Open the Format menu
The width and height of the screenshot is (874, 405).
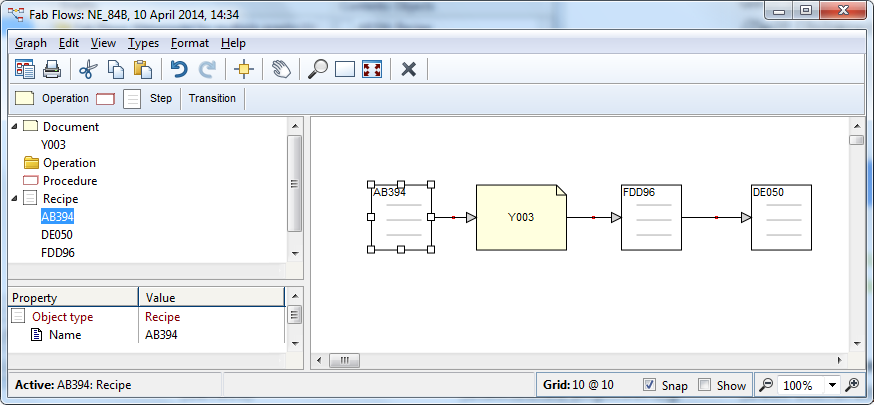tap(190, 43)
